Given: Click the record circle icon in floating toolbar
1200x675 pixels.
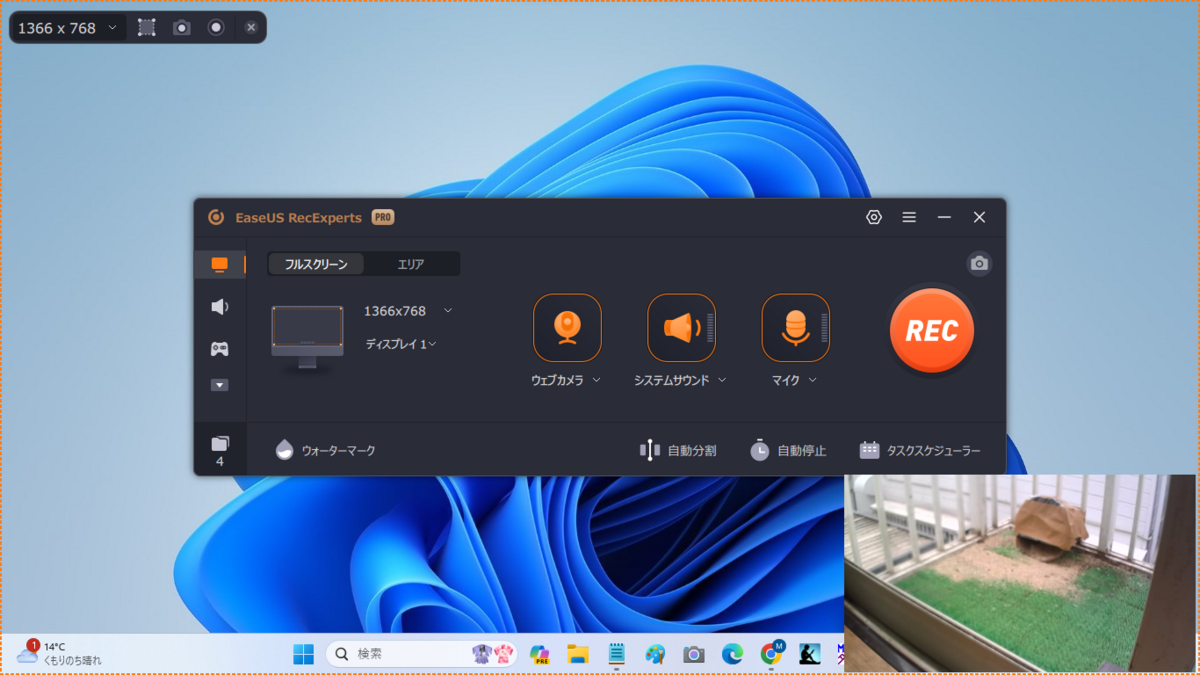Looking at the screenshot, I should pyautogui.click(x=216, y=28).
